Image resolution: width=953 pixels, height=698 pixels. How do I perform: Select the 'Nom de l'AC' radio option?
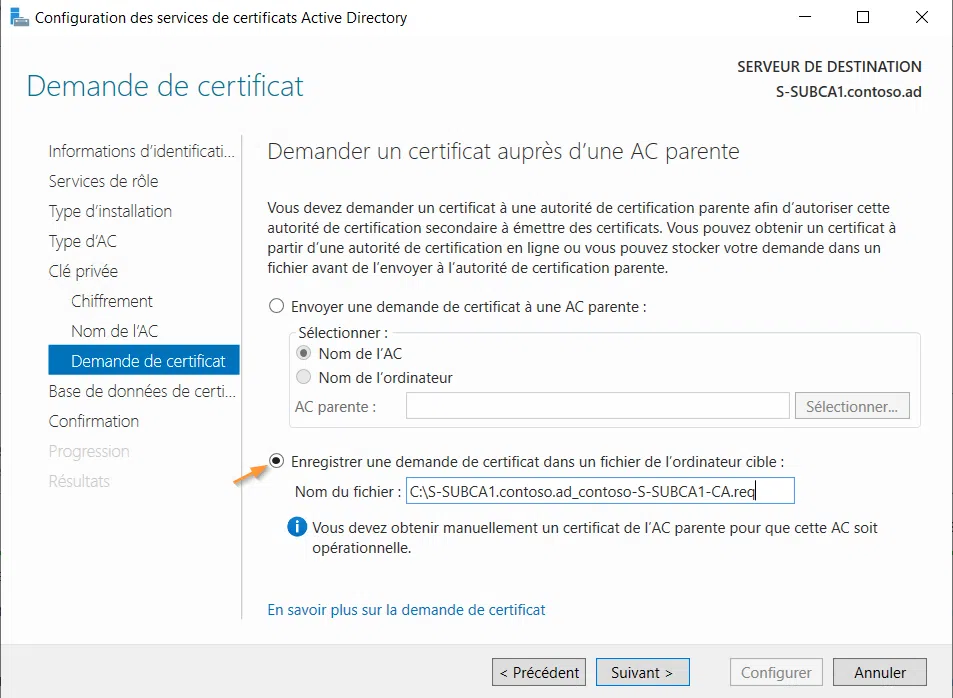[x=302, y=355]
